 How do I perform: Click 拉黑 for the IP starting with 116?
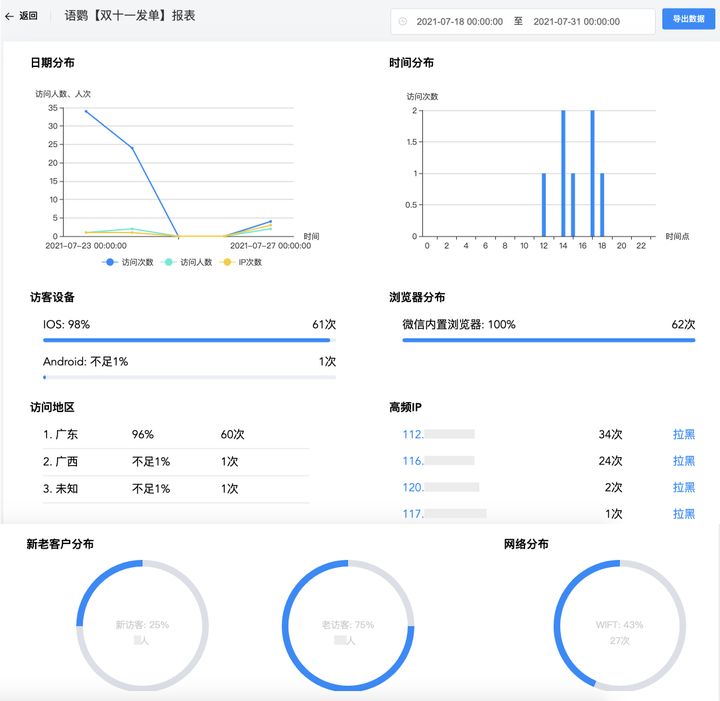click(x=683, y=461)
